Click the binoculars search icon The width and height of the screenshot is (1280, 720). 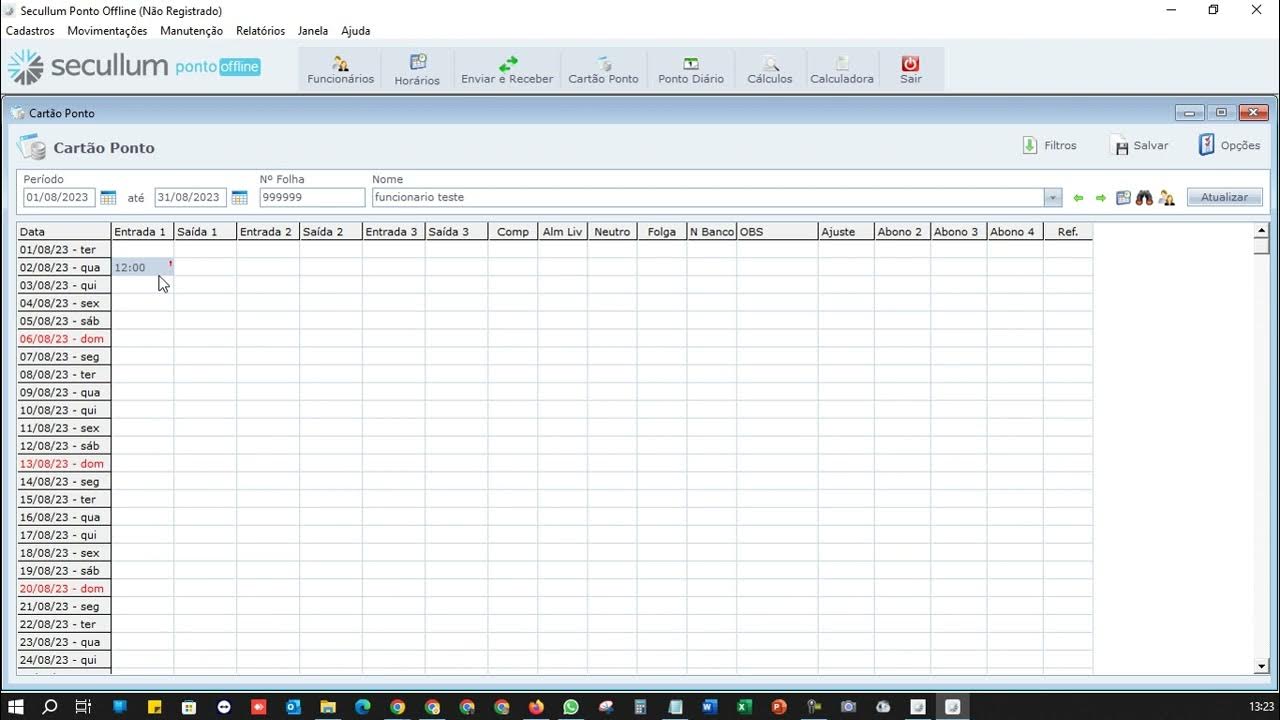coord(1144,198)
